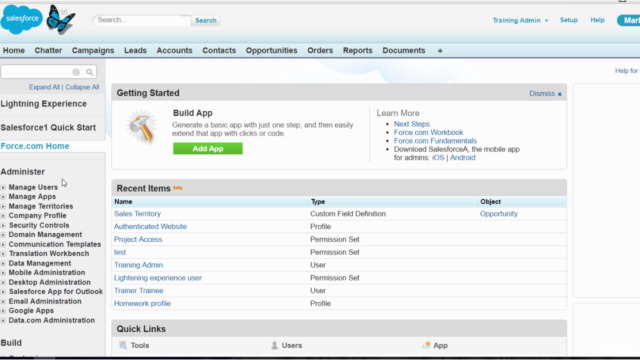
Task: Open the Training Admin user dropdown
Action: click(x=520, y=20)
